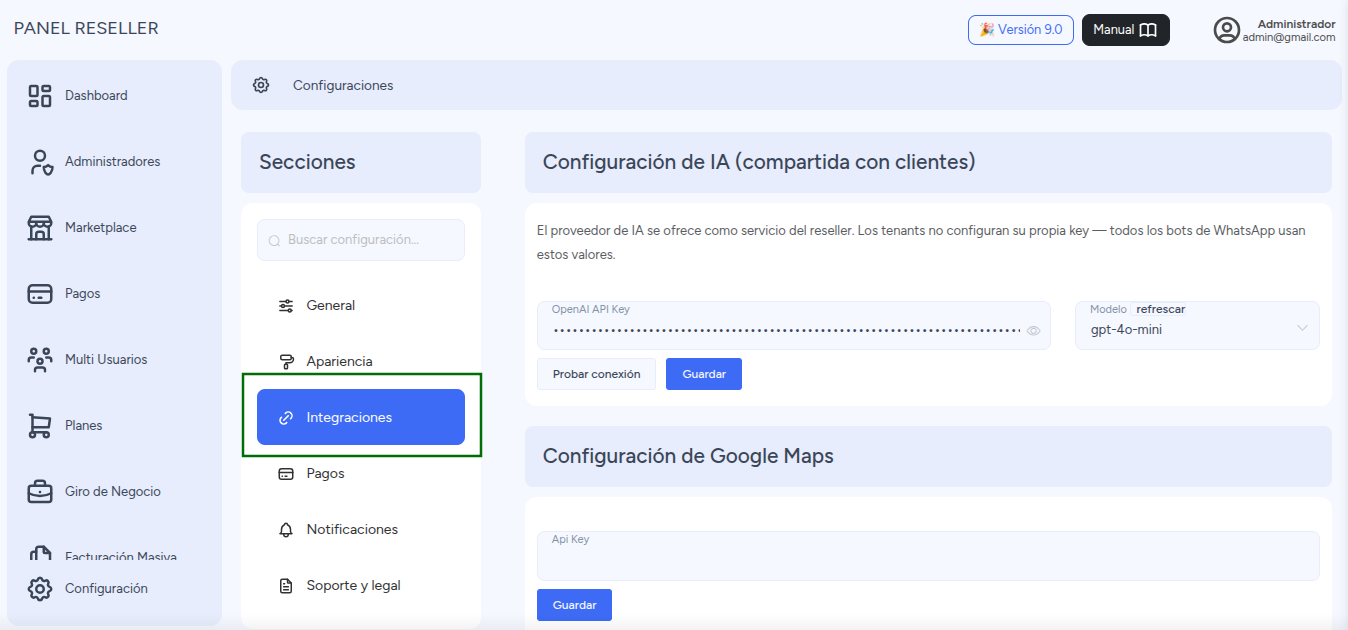Click the Pagos card icon in main sidebar
This screenshot has width=1348, height=630.
[40, 294]
